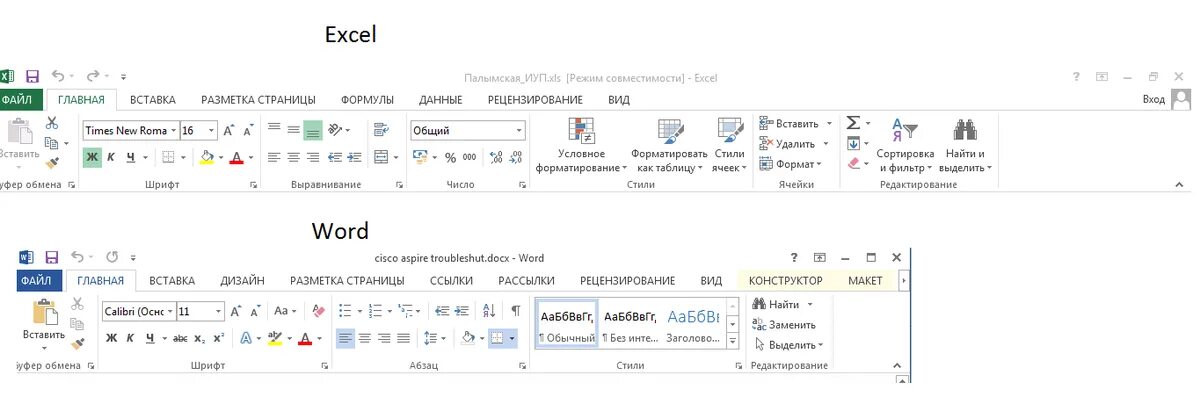This screenshot has height=404, width=1200.
Task: Toggle Bold in Word ribbon
Action: pos(112,338)
